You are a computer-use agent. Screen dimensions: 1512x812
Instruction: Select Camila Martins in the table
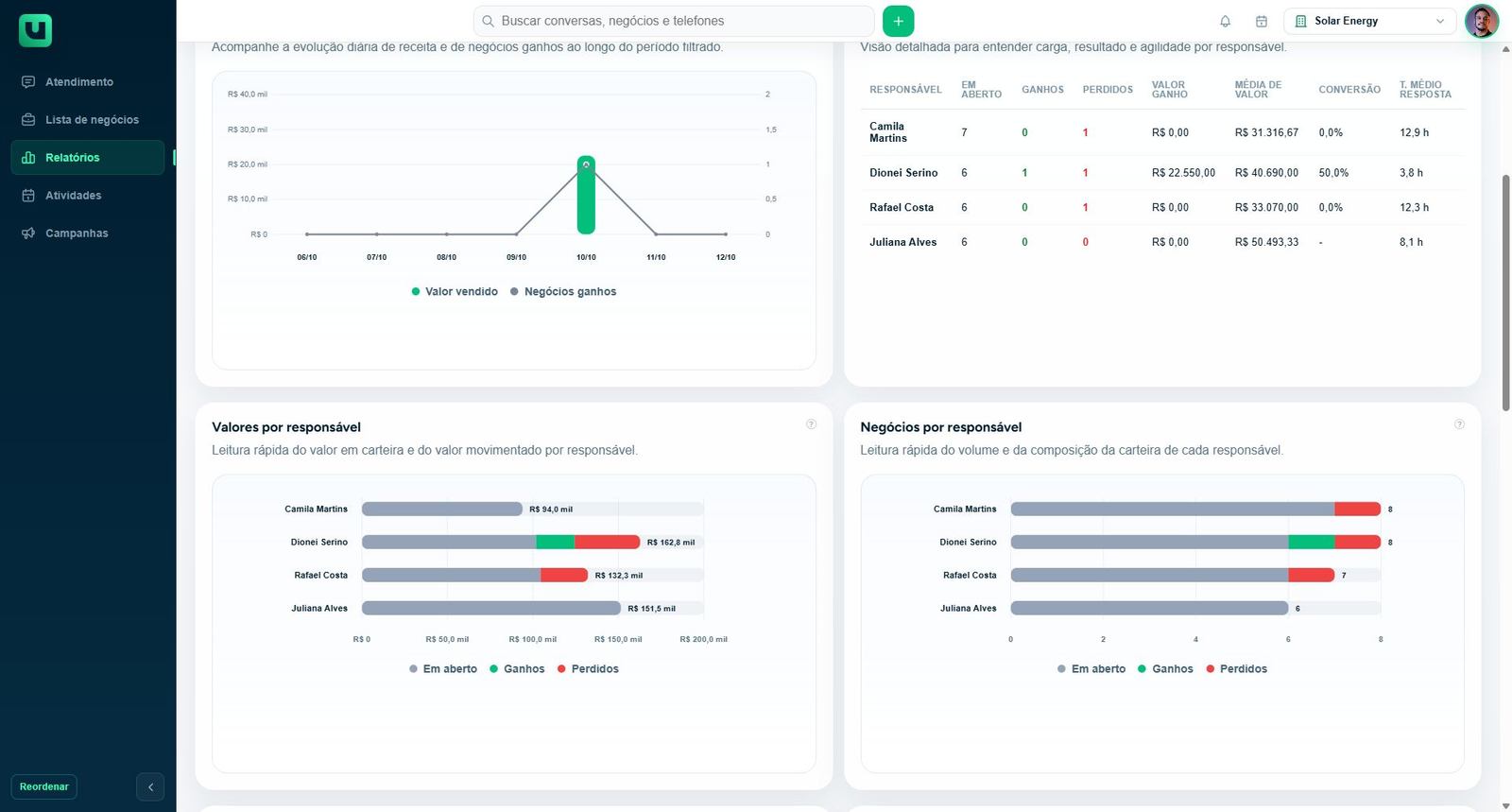(x=888, y=132)
